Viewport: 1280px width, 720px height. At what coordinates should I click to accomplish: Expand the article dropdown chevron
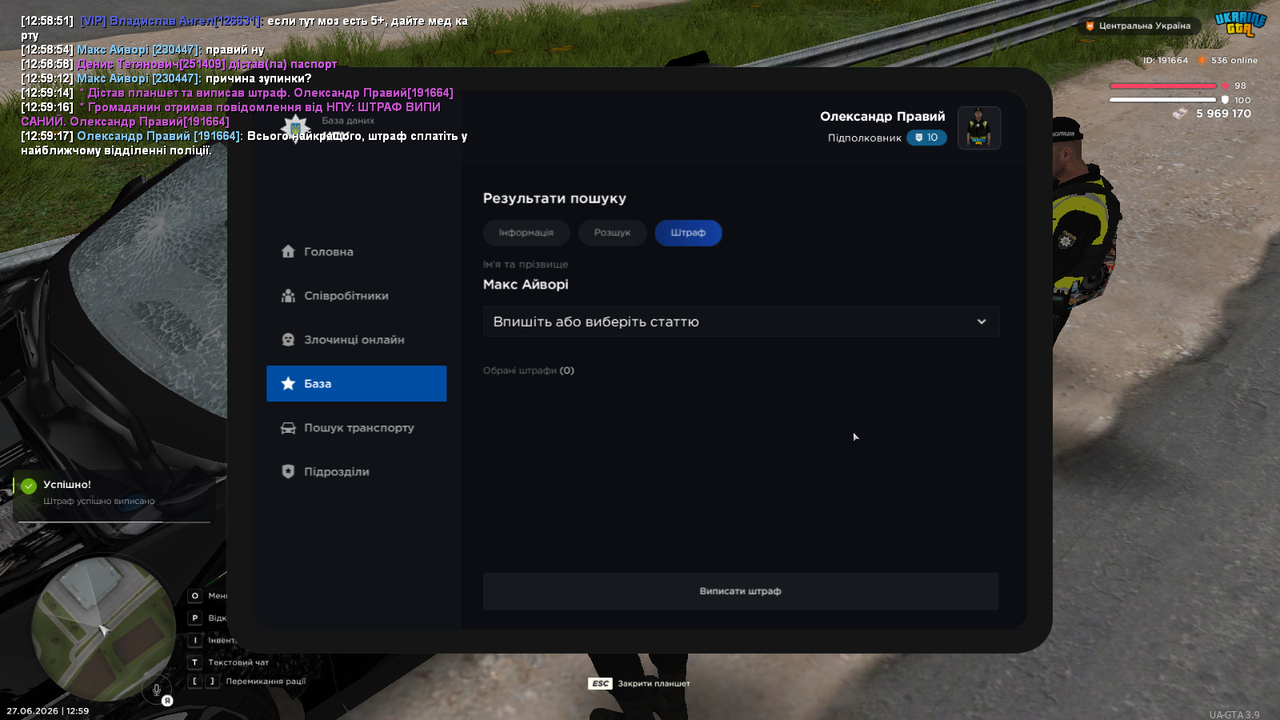981,322
